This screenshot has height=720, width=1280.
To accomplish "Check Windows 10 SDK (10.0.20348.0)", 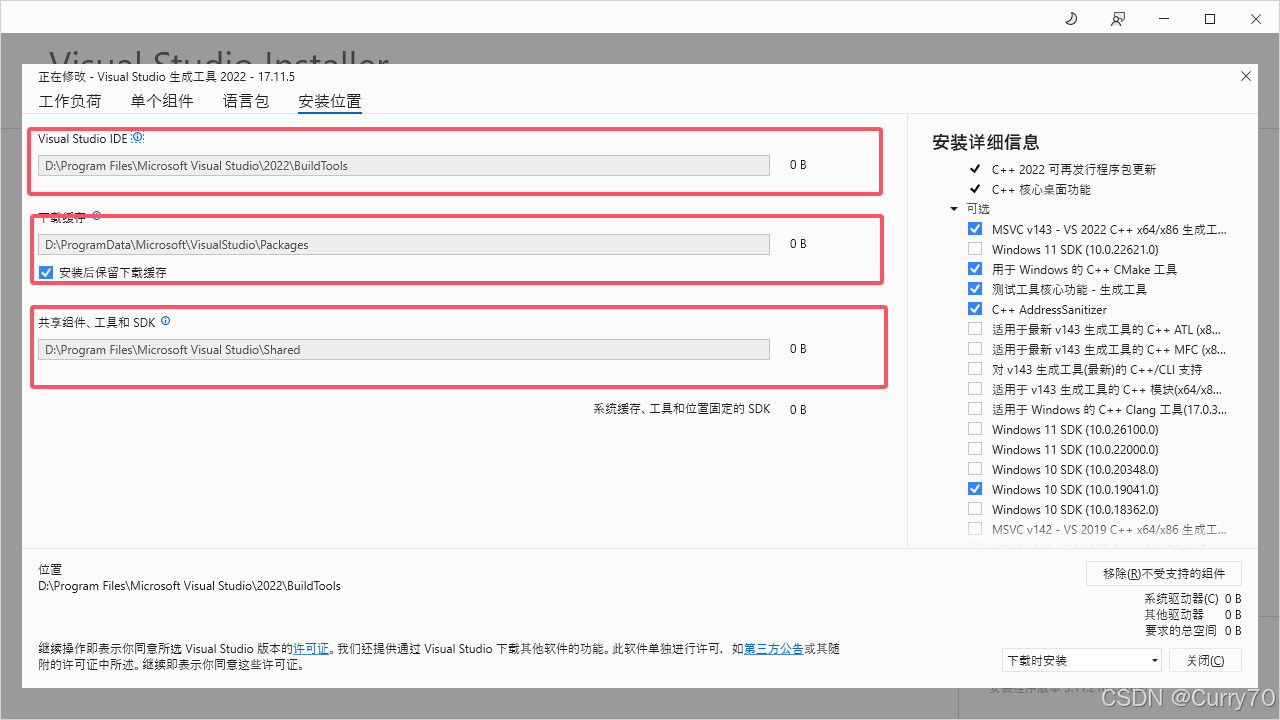I will 975,469.
